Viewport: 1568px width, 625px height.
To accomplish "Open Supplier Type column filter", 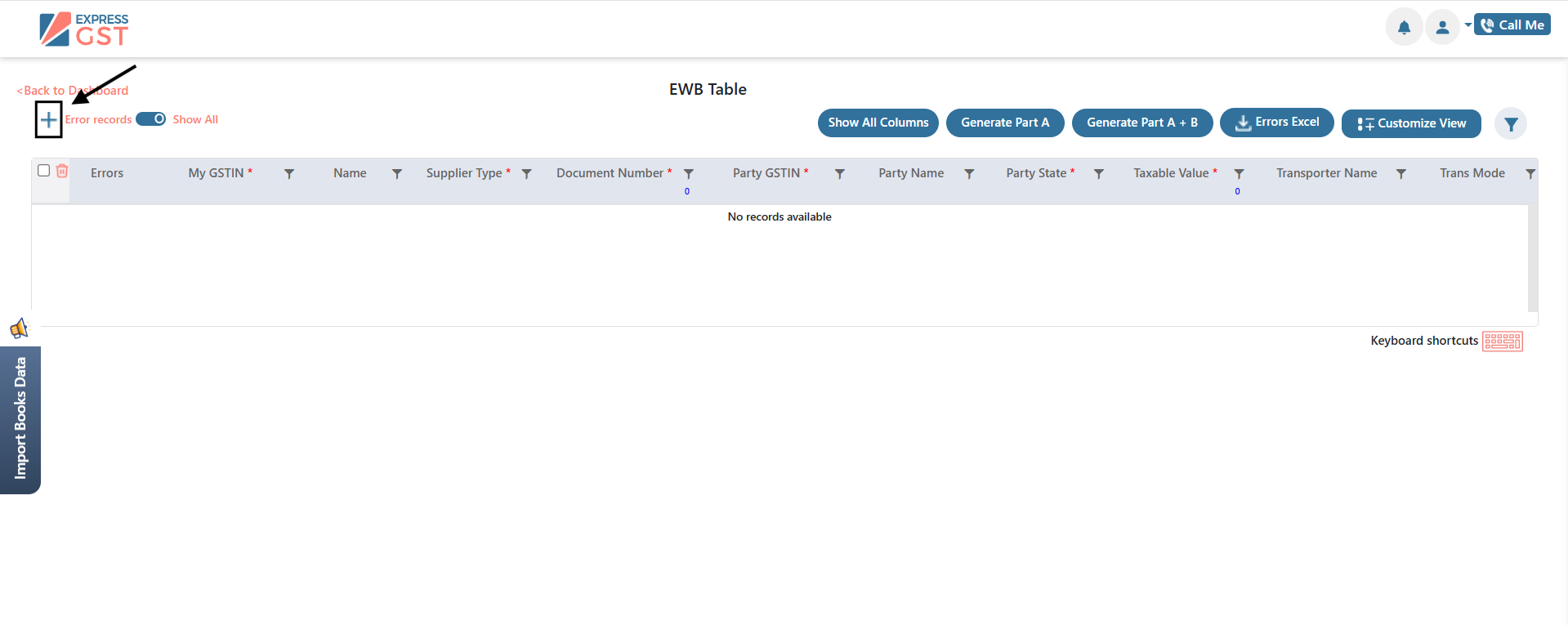I will (527, 174).
